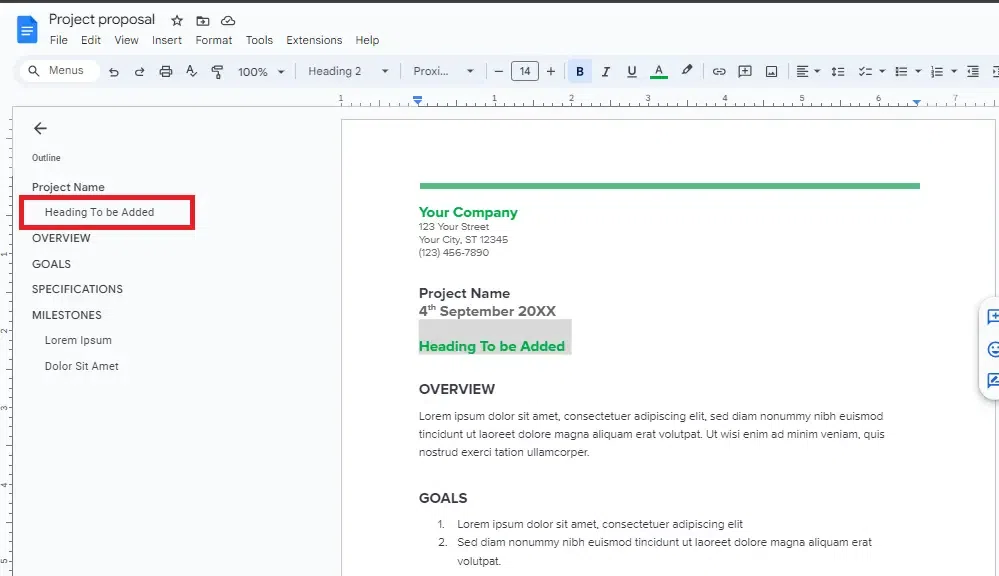Insert a bulleted list

901,71
